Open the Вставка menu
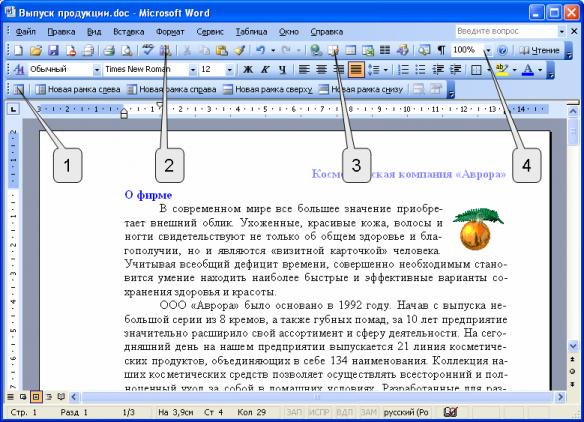 [129, 32]
